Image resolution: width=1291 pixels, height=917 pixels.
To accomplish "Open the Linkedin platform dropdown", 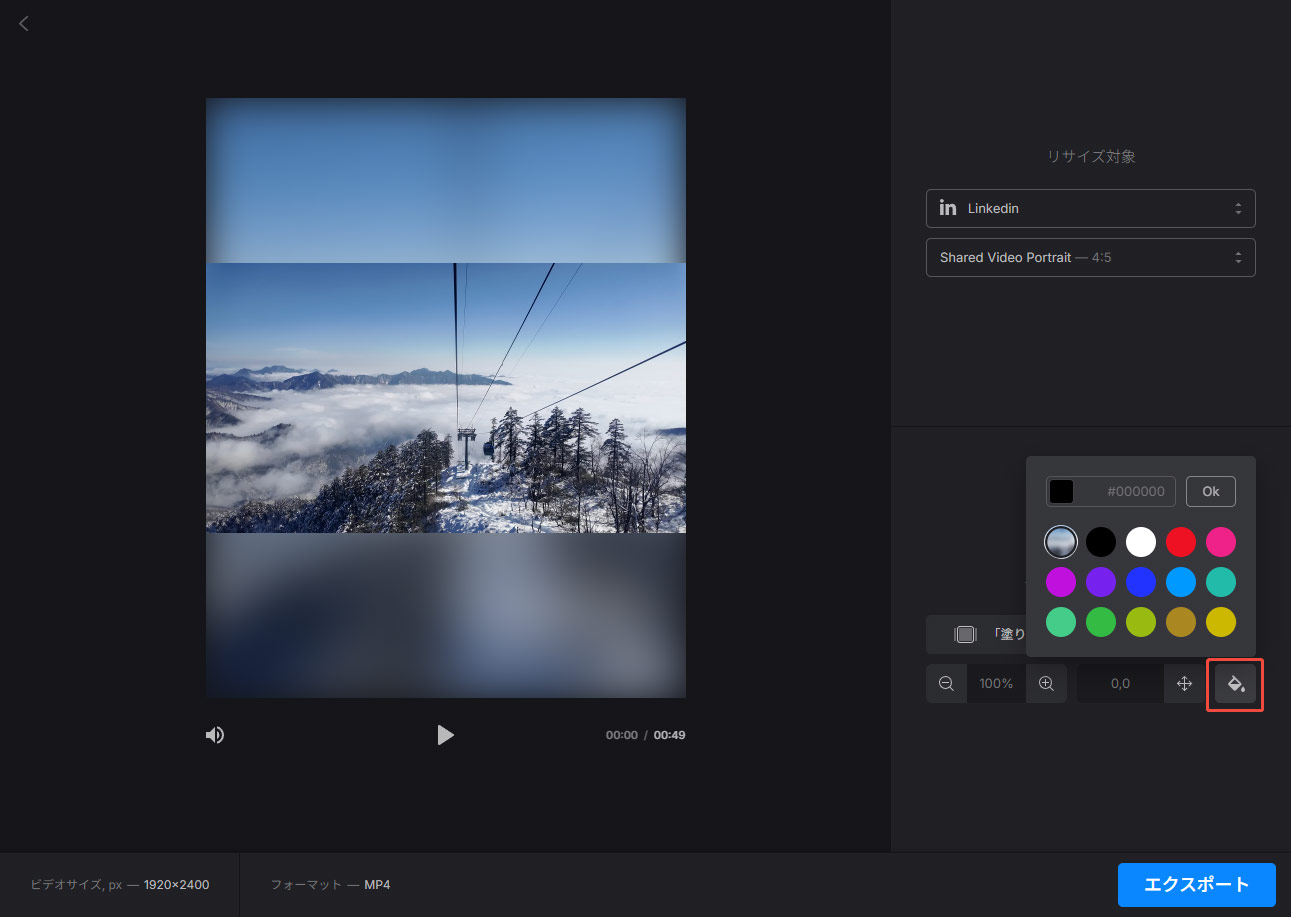I will (x=1090, y=209).
